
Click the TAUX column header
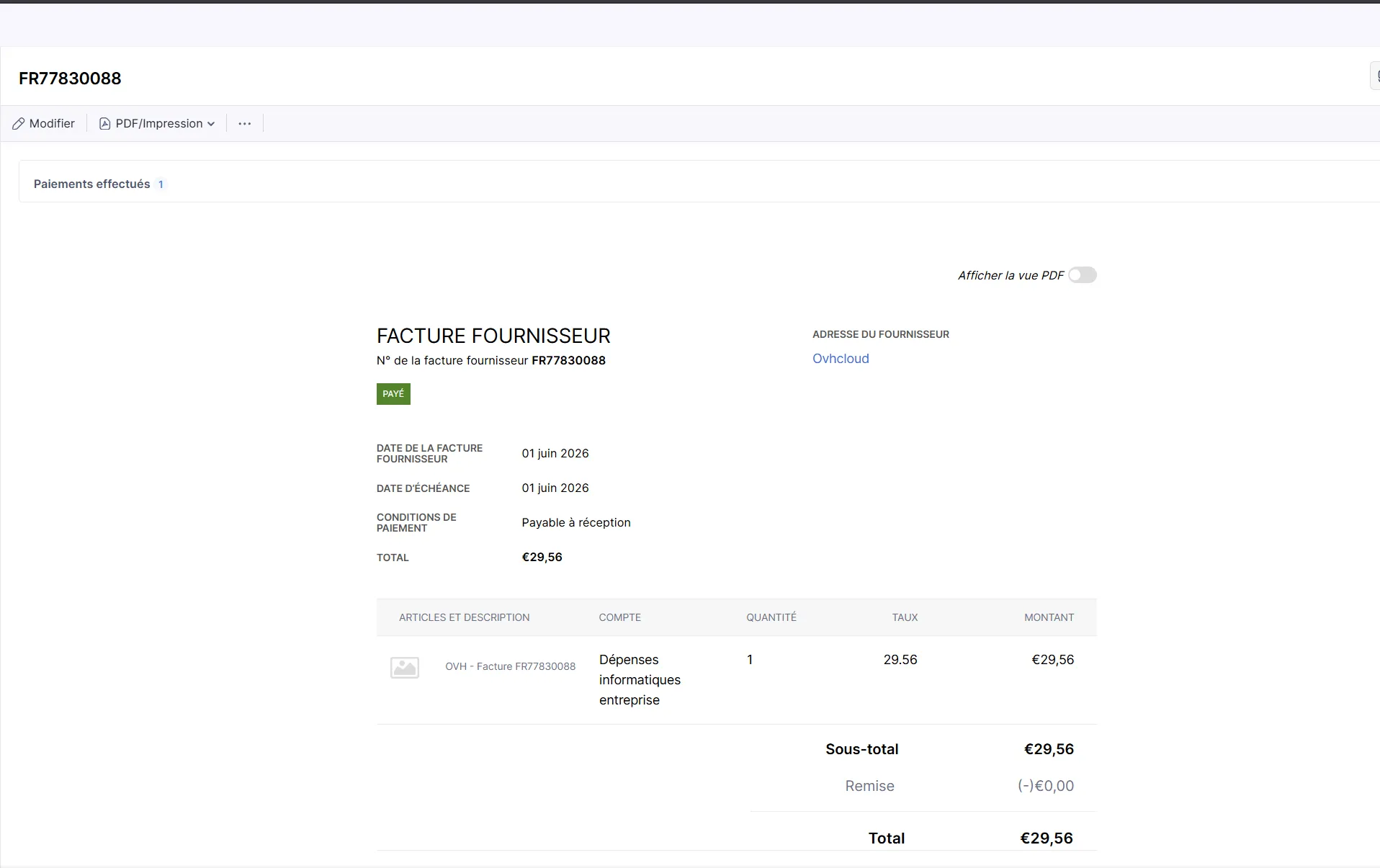click(x=905, y=617)
